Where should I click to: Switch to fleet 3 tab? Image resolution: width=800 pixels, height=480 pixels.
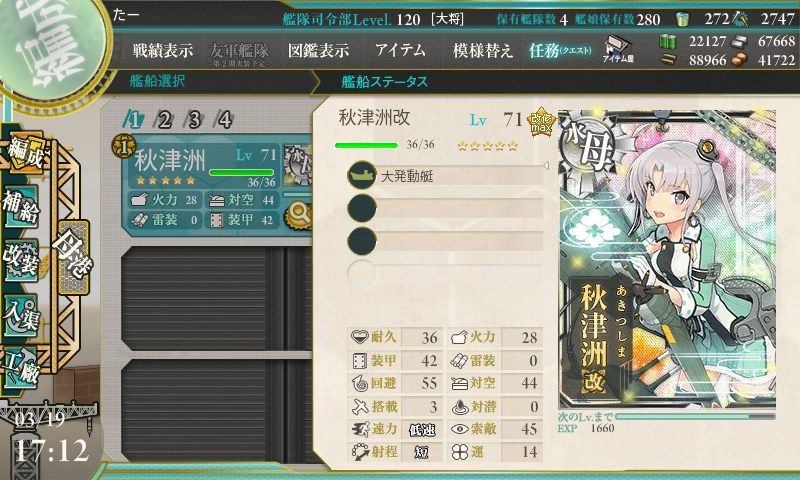point(194,120)
